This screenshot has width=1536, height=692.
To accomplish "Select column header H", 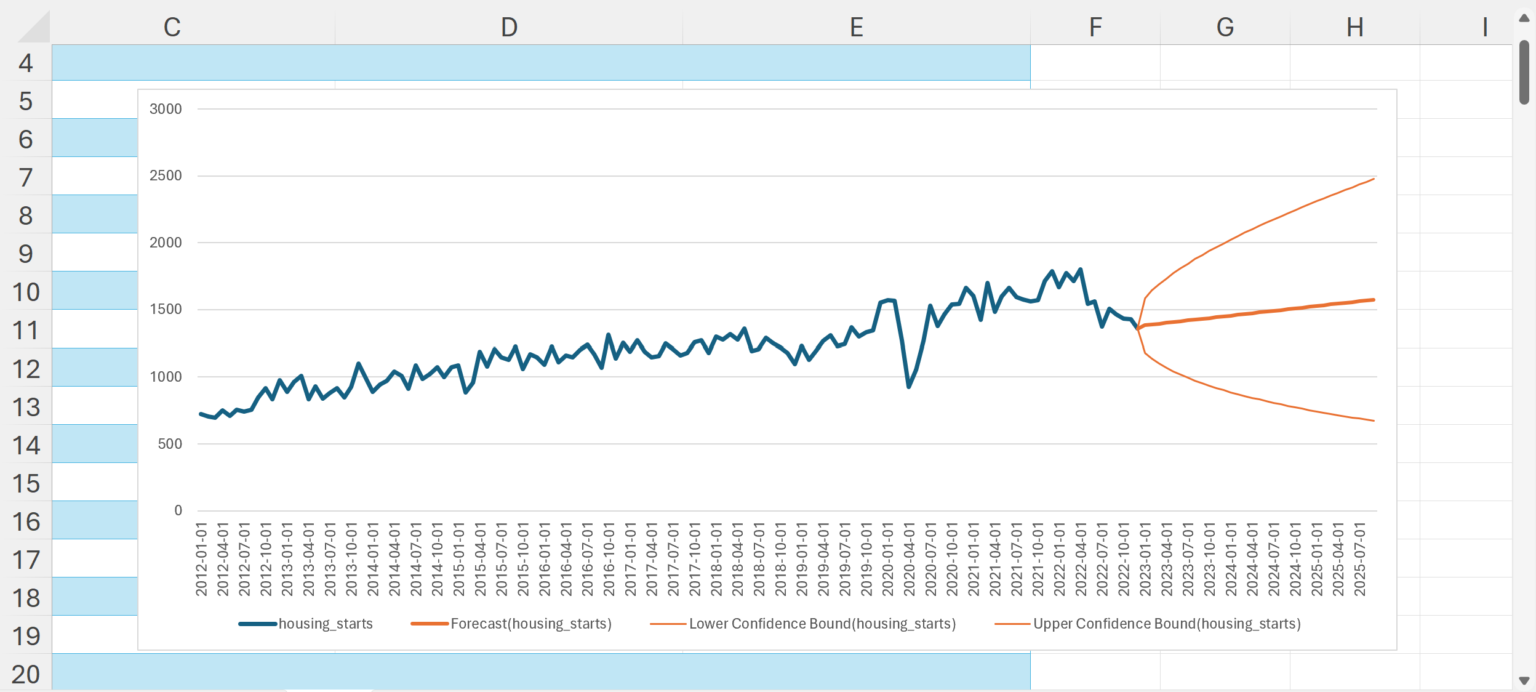I will coord(1354,27).
